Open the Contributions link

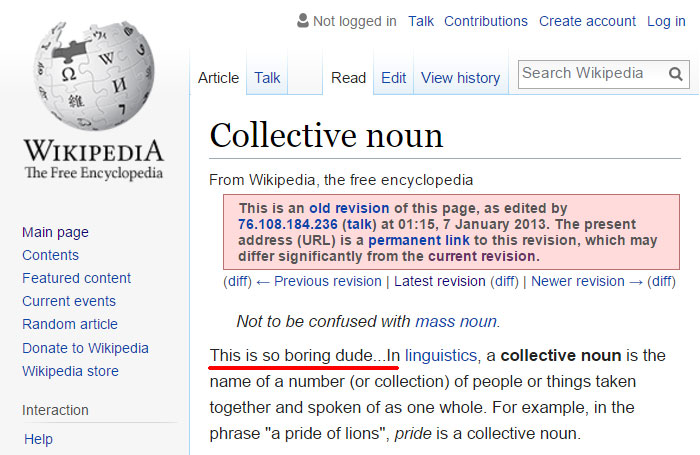tap(486, 21)
